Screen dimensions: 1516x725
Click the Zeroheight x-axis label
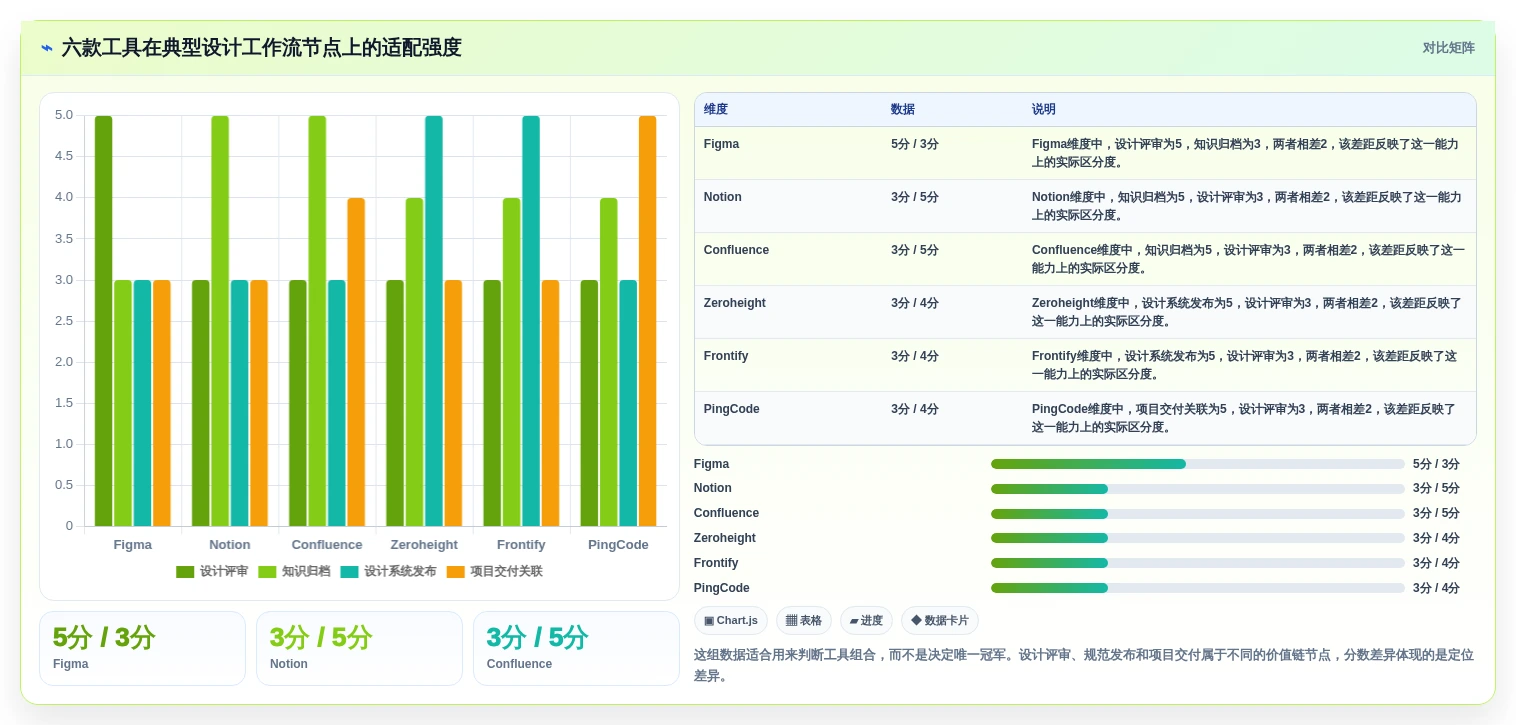pos(424,545)
